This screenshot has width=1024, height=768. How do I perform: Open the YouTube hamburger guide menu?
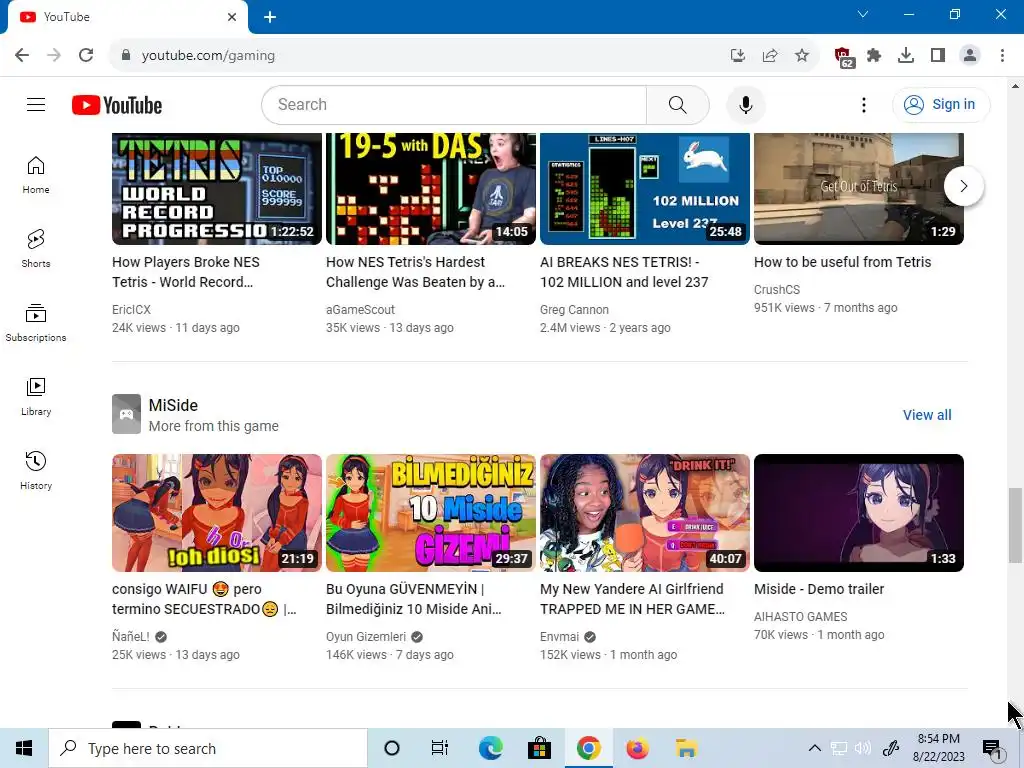[36, 104]
